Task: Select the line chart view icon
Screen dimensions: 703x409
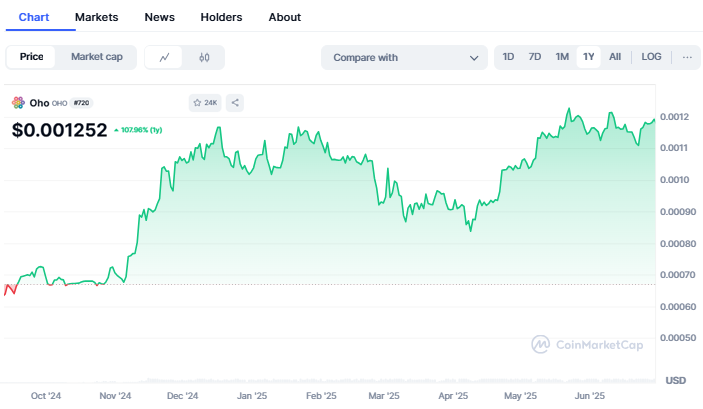Action: point(164,57)
